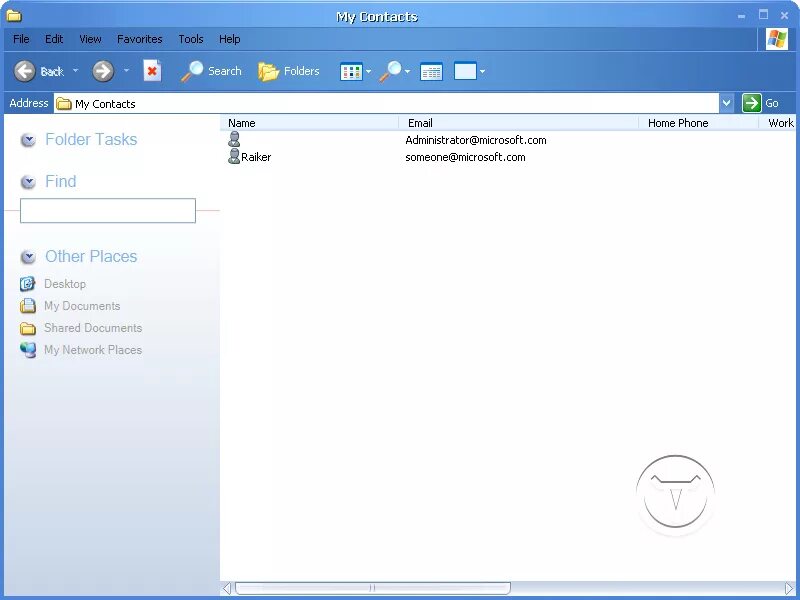Select the Administrator contact person icon
Screen dimensions: 800x600
234,139
